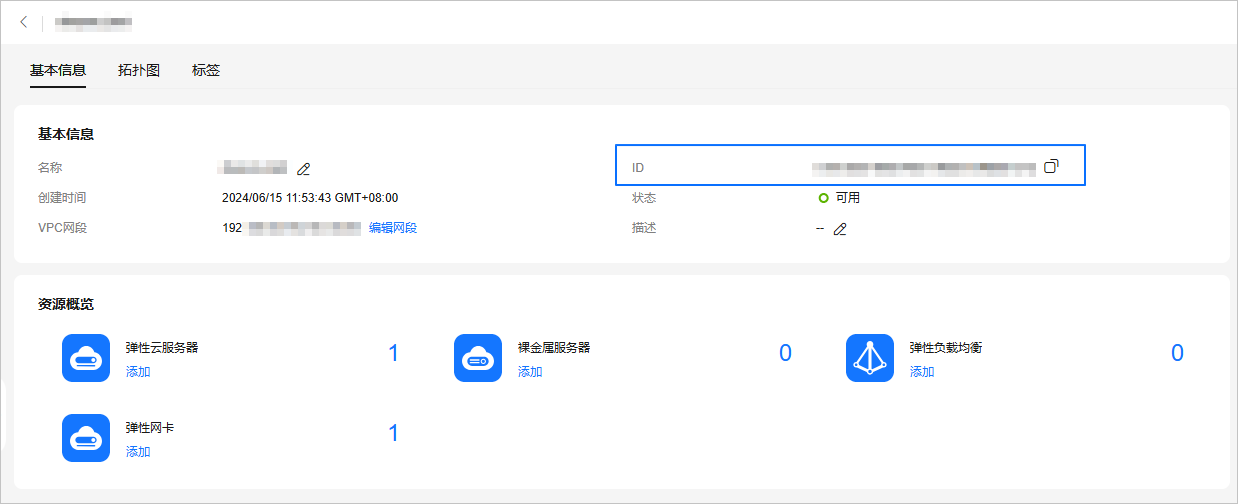Click the 创建时间 field label
The image size is (1238, 504).
62,198
